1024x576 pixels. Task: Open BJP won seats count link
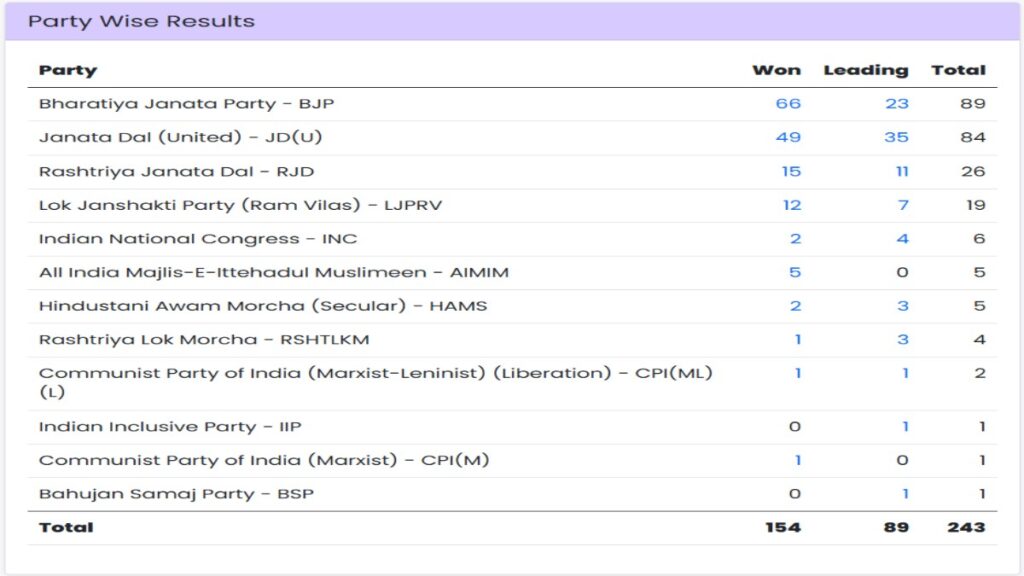click(789, 103)
